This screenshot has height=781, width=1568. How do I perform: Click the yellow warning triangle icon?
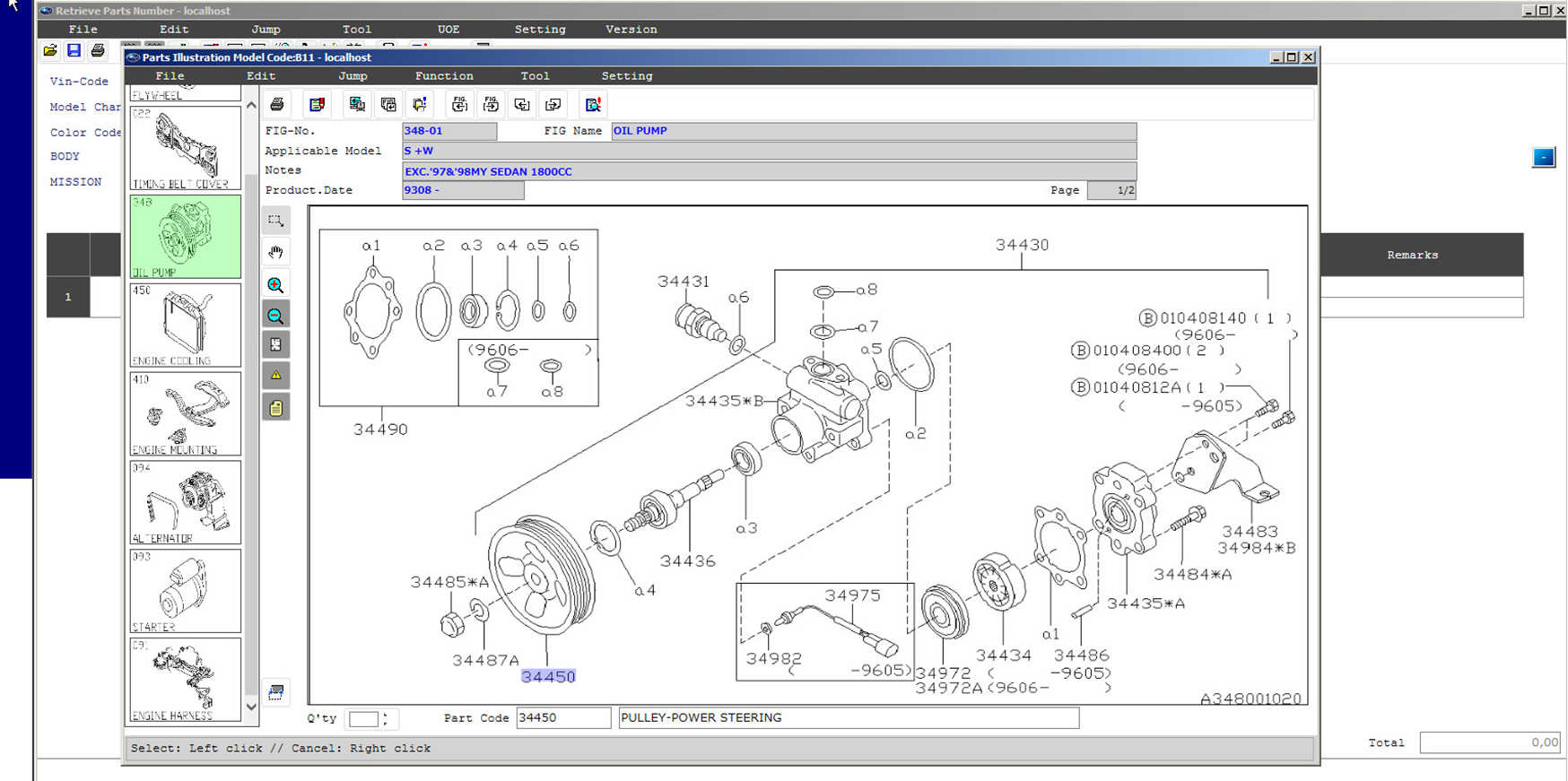tap(275, 376)
